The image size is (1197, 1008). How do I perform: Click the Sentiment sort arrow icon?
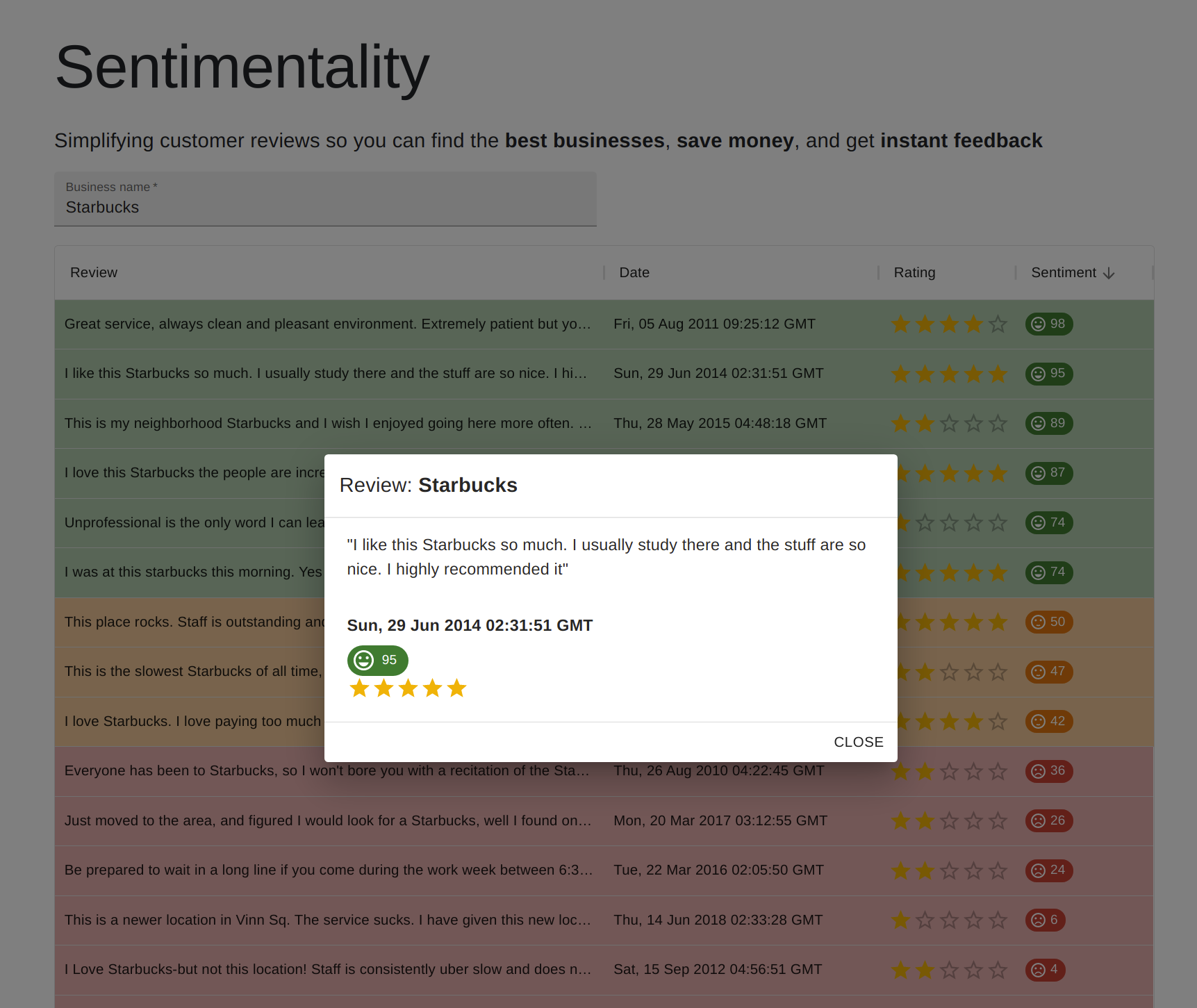(x=1109, y=273)
